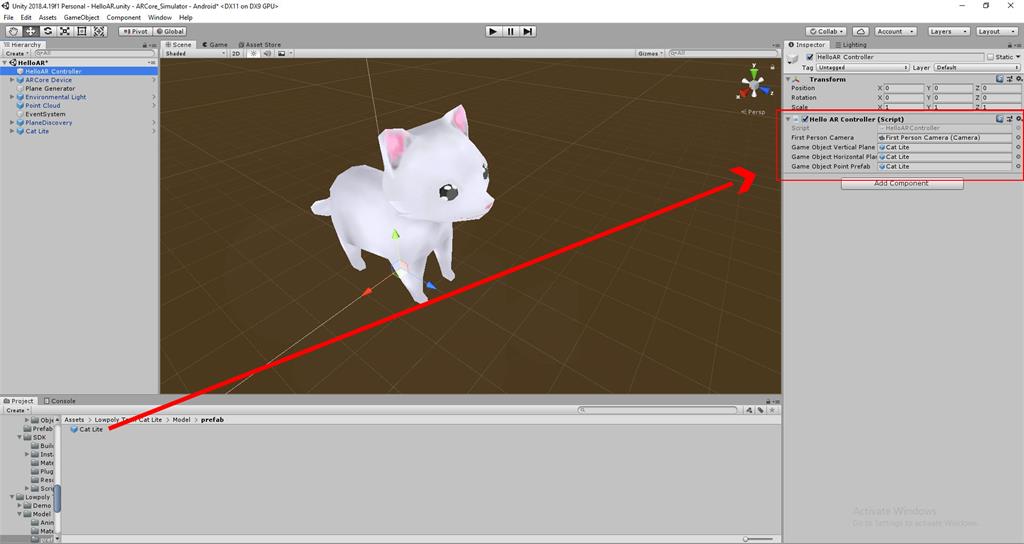Open Hello AR Controller preset icon

point(1009,119)
